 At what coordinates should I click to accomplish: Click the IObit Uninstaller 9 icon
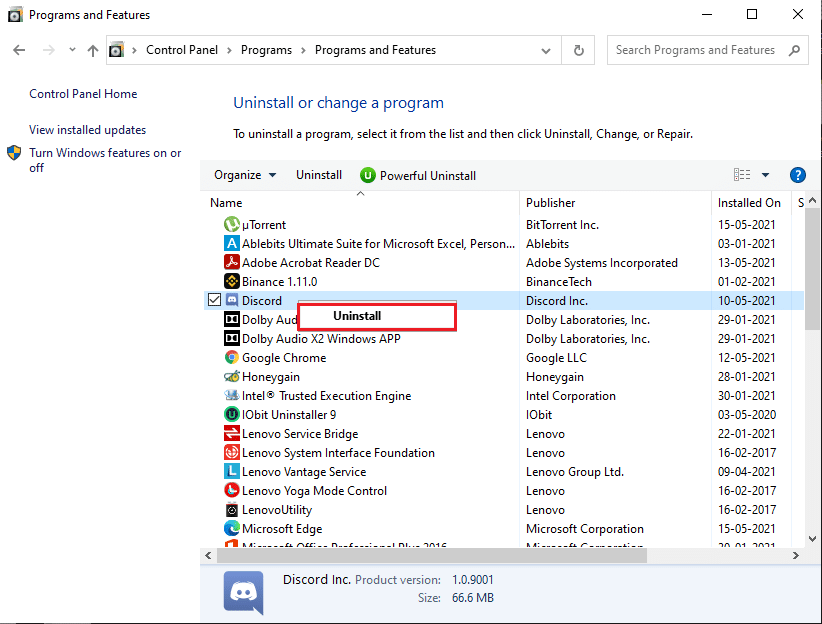tap(232, 415)
